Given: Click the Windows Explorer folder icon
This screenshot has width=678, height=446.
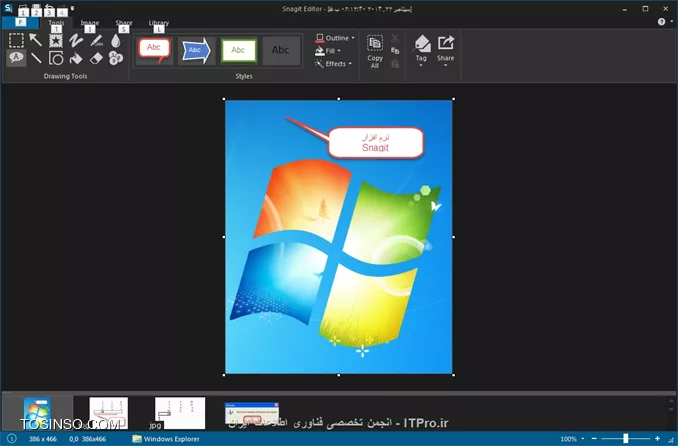Looking at the screenshot, I should click(x=137, y=439).
